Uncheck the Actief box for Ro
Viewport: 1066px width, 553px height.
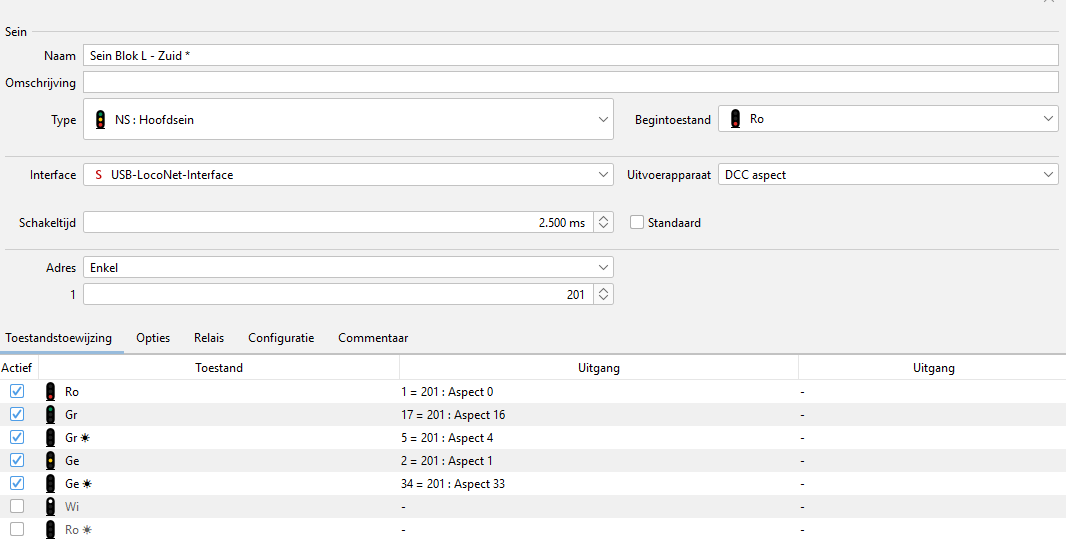point(17,392)
